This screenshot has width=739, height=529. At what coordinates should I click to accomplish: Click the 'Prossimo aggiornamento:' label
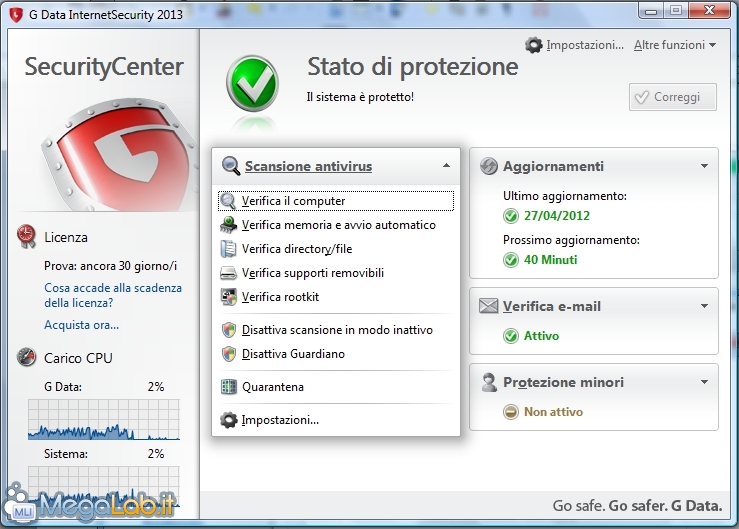tap(571, 240)
